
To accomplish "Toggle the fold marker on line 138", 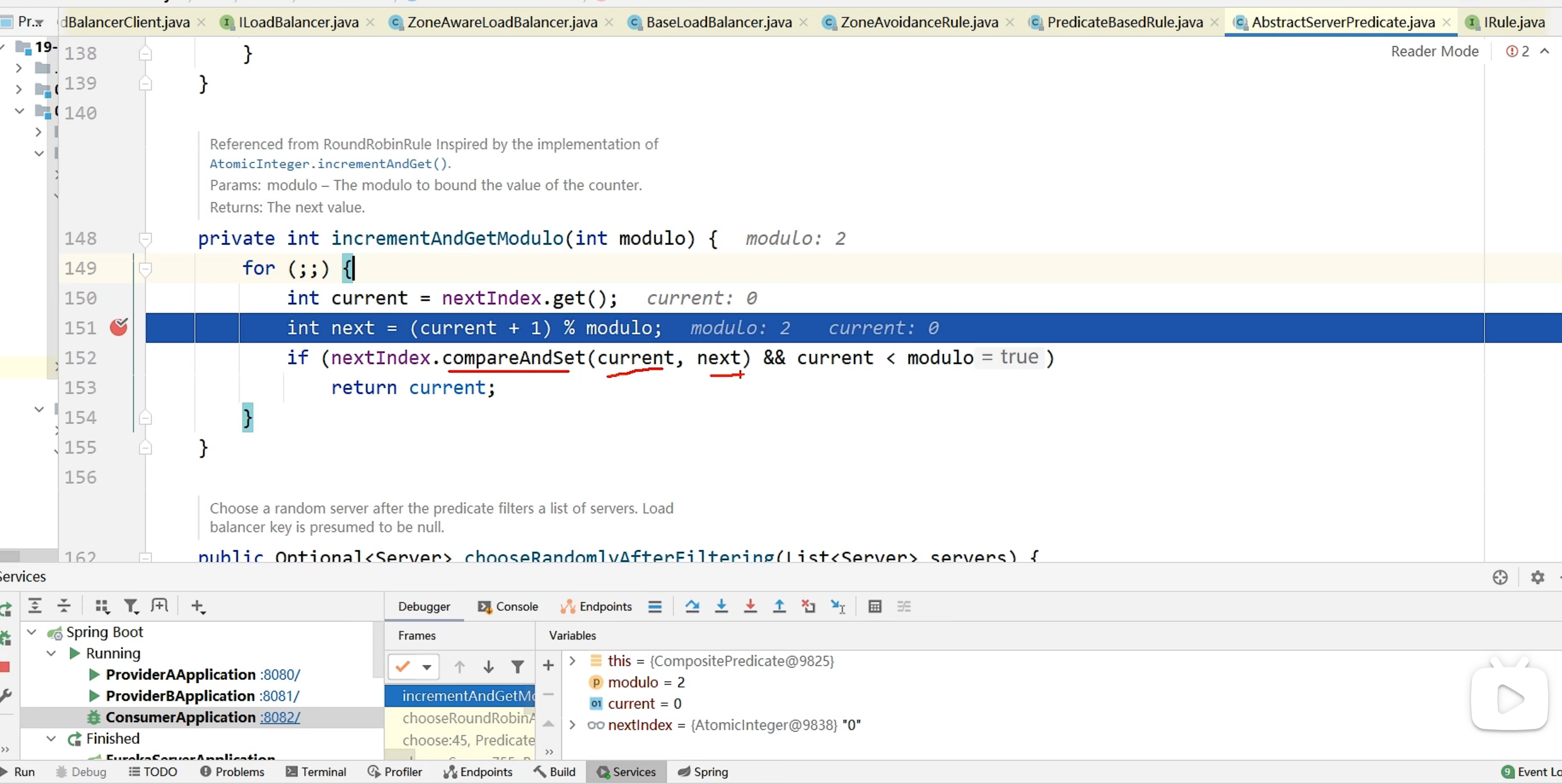I will (x=145, y=54).
